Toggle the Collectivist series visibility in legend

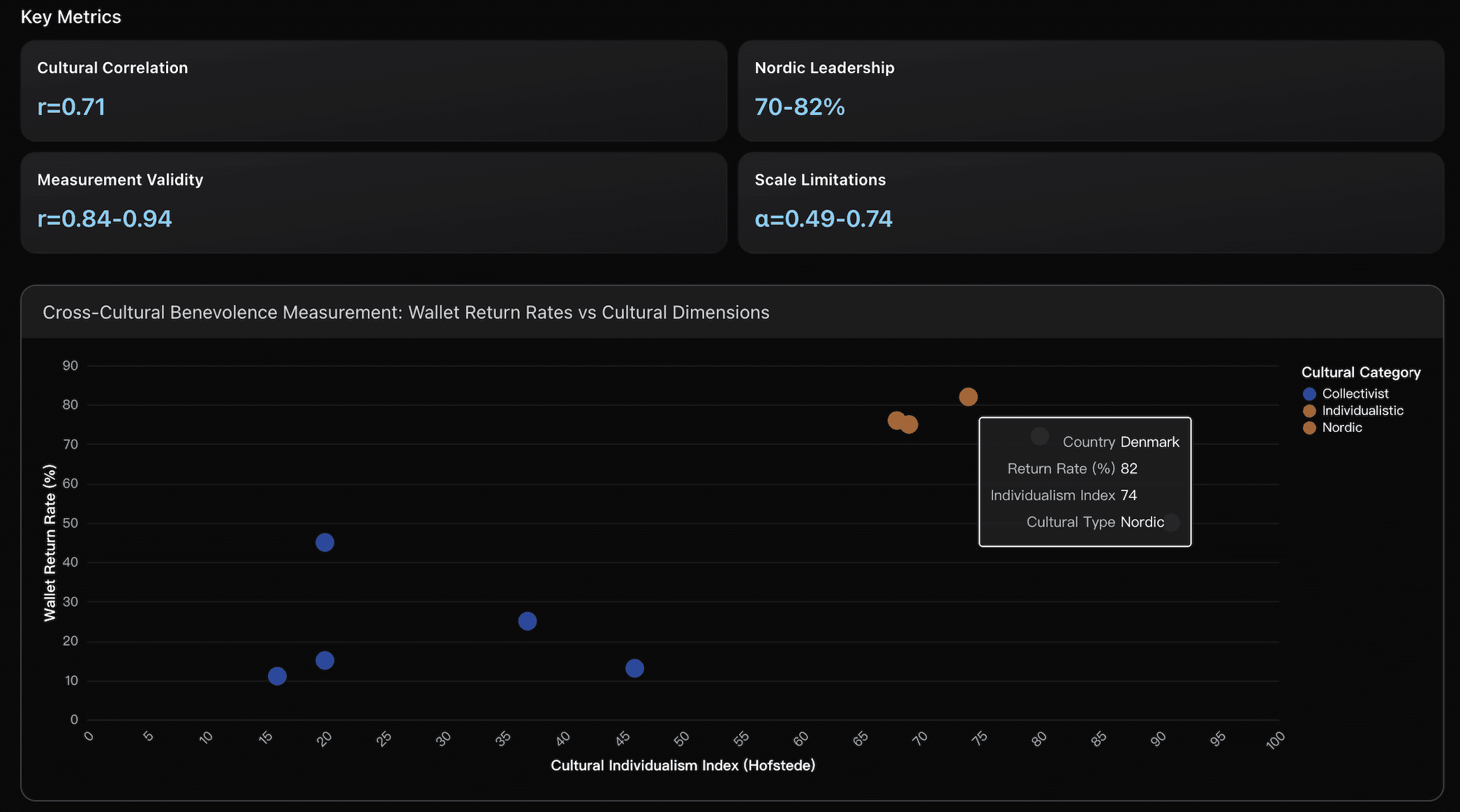click(x=1355, y=393)
